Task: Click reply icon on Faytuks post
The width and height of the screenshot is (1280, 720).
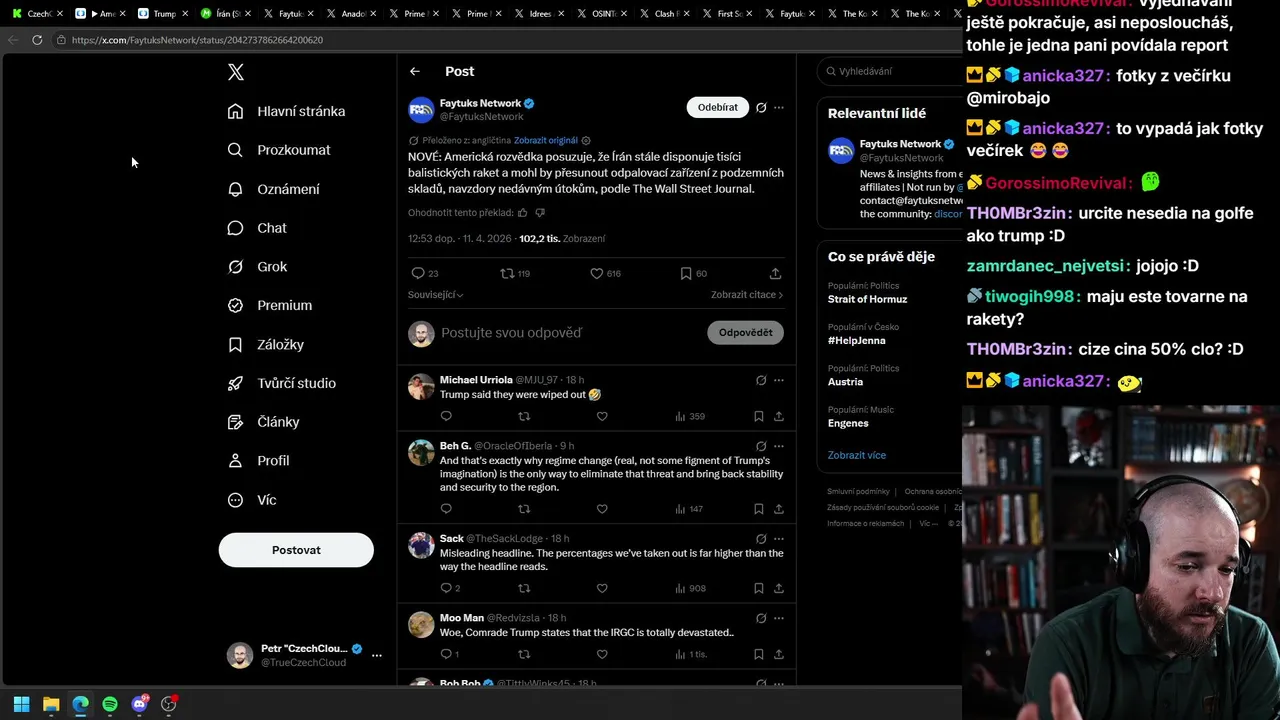Action: [418, 273]
